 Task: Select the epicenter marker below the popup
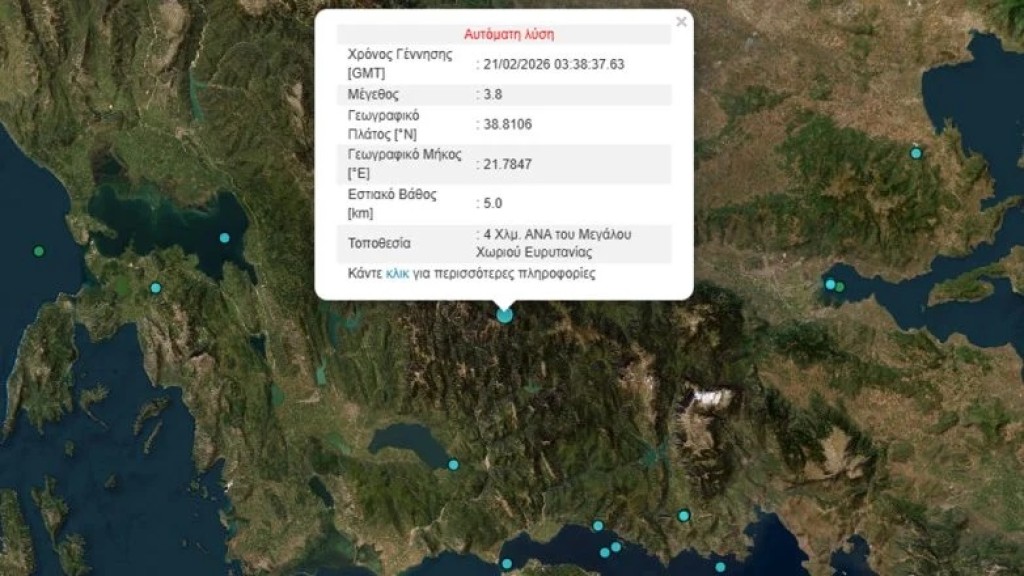[505, 314]
